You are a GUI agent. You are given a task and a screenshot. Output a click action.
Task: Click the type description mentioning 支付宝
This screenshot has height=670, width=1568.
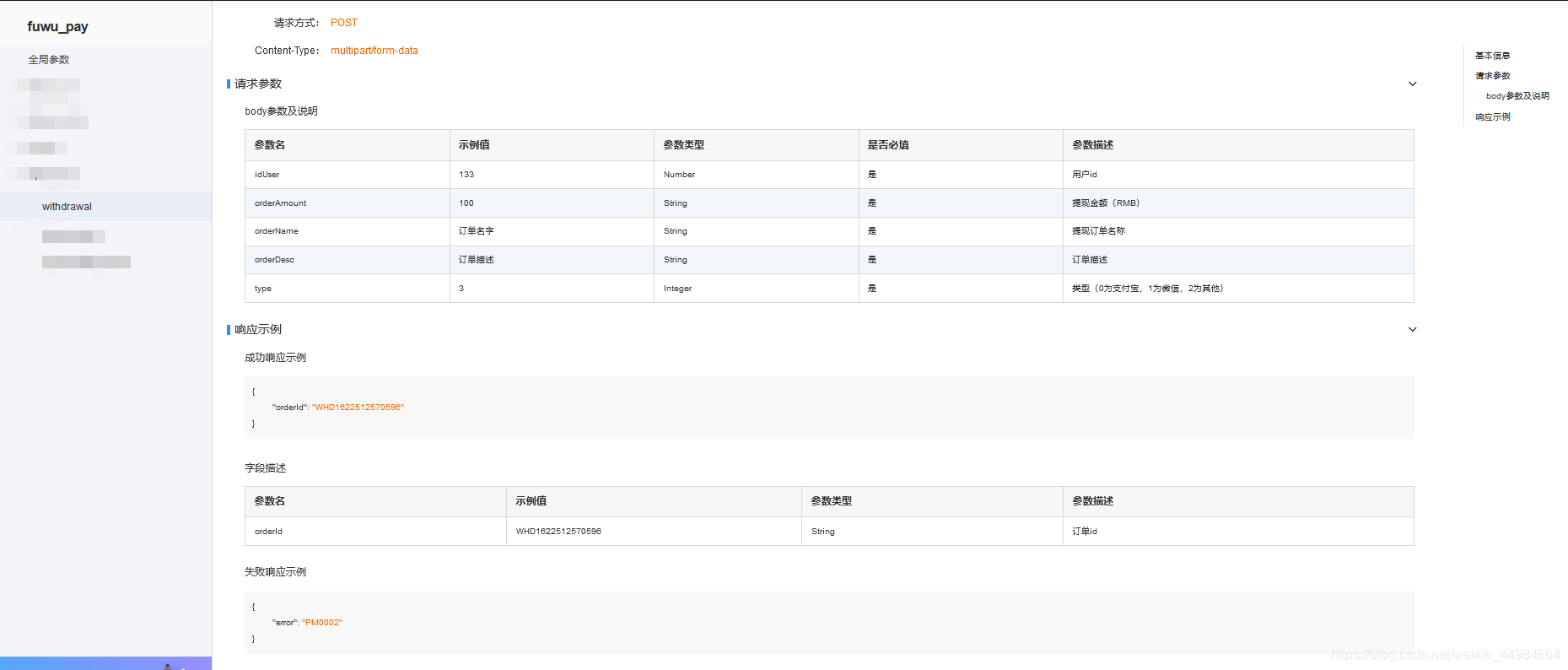tap(1238, 289)
